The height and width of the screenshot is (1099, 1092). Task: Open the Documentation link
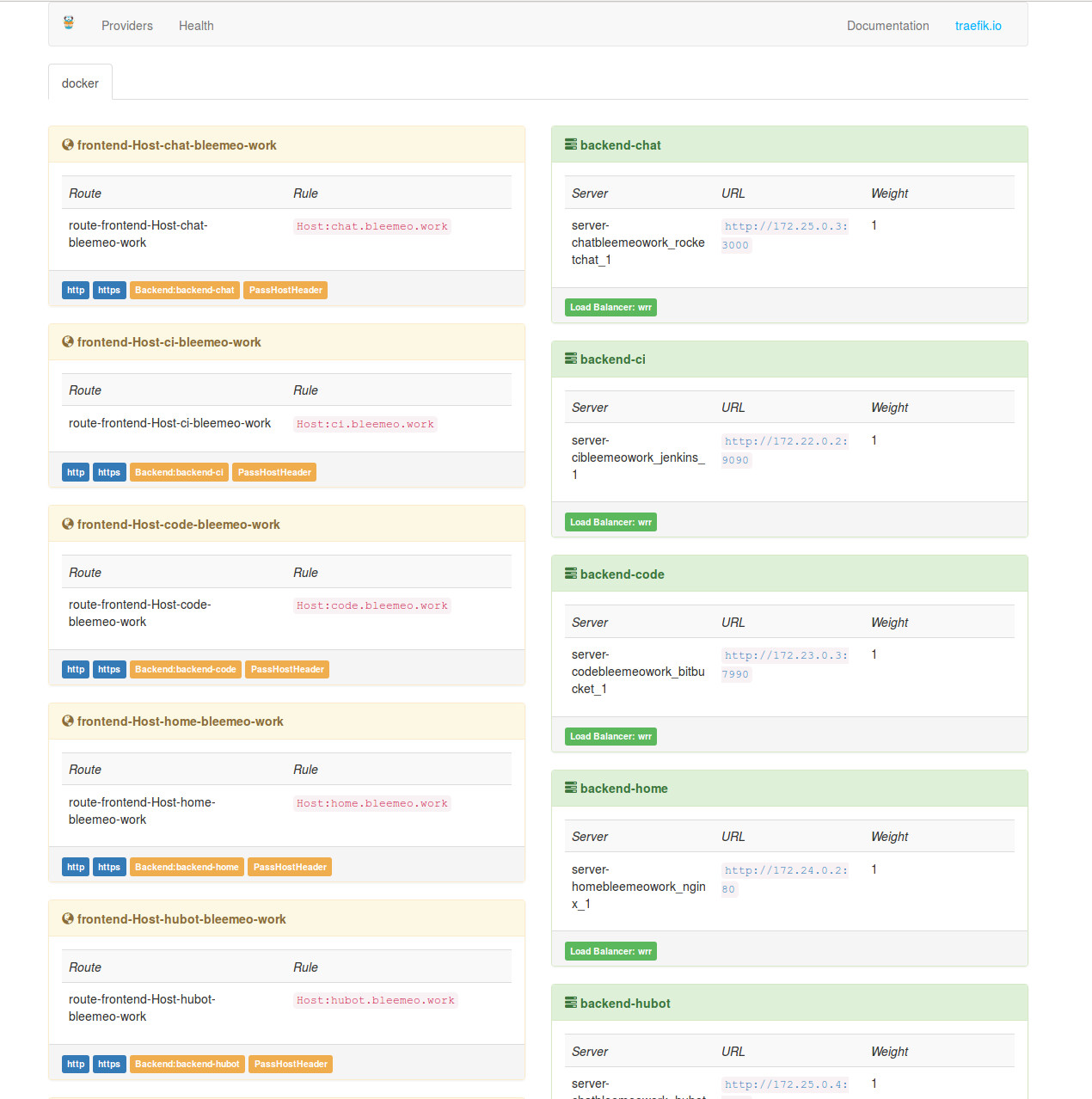(x=887, y=25)
